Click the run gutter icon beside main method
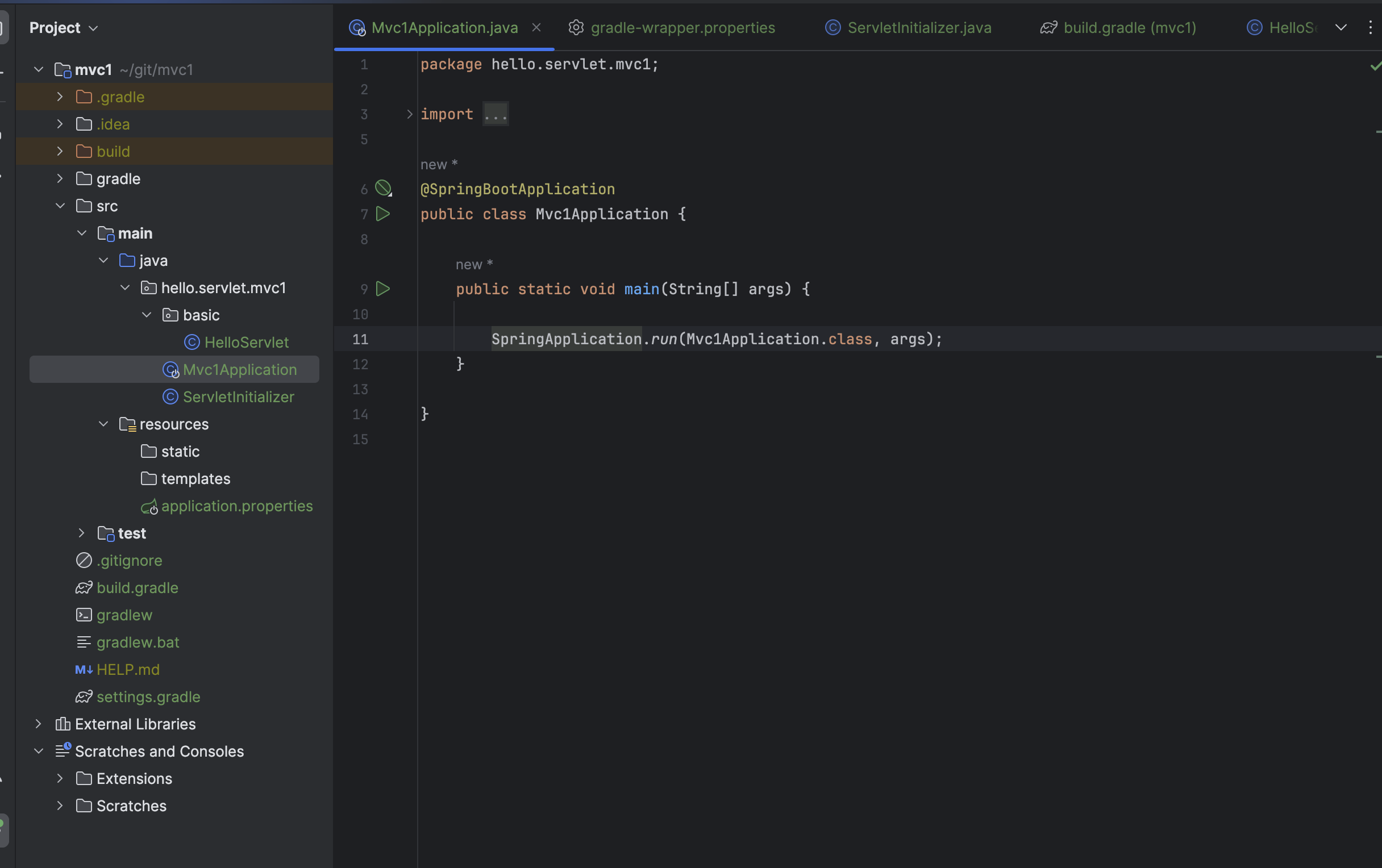 (383, 289)
